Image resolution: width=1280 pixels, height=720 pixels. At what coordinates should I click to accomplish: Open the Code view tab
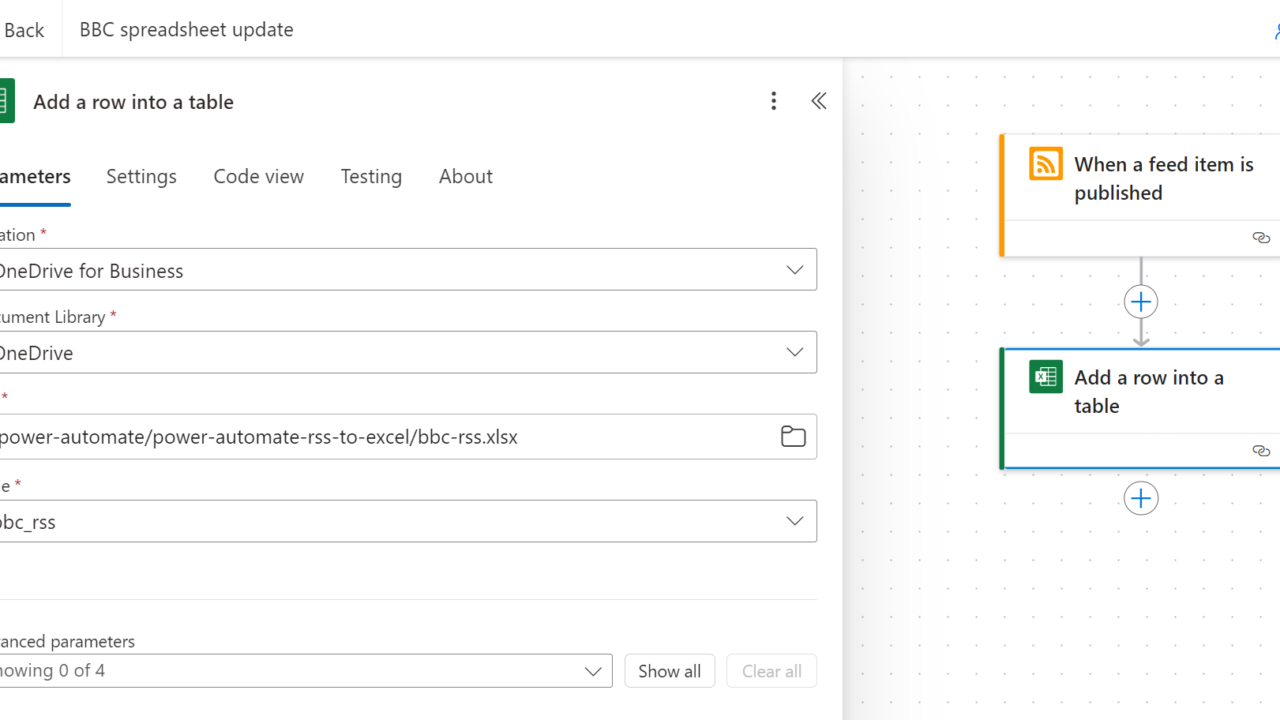tap(258, 176)
